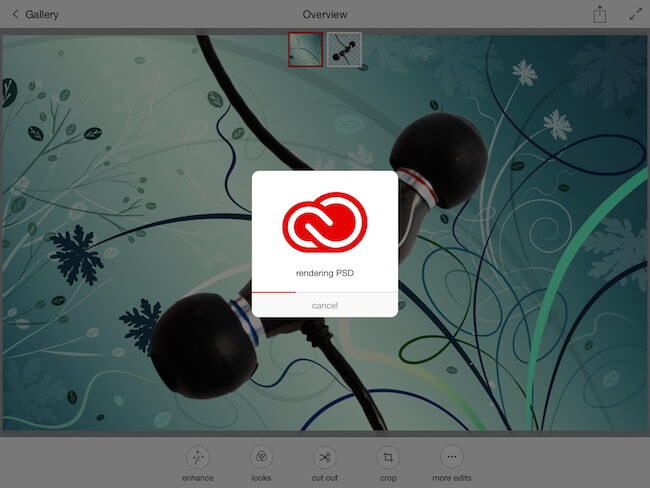Viewport: 650px width, 488px height.
Task: Select the cut out scissors tool
Action: (325, 464)
